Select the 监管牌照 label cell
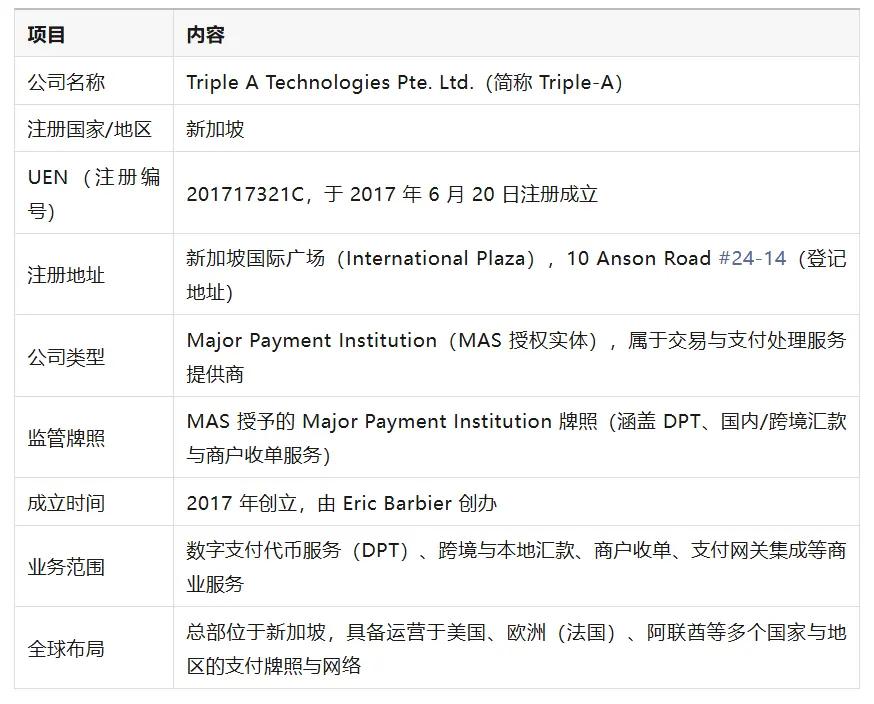The width and height of the screenshot is (874, 704). (x=66, y=438)
